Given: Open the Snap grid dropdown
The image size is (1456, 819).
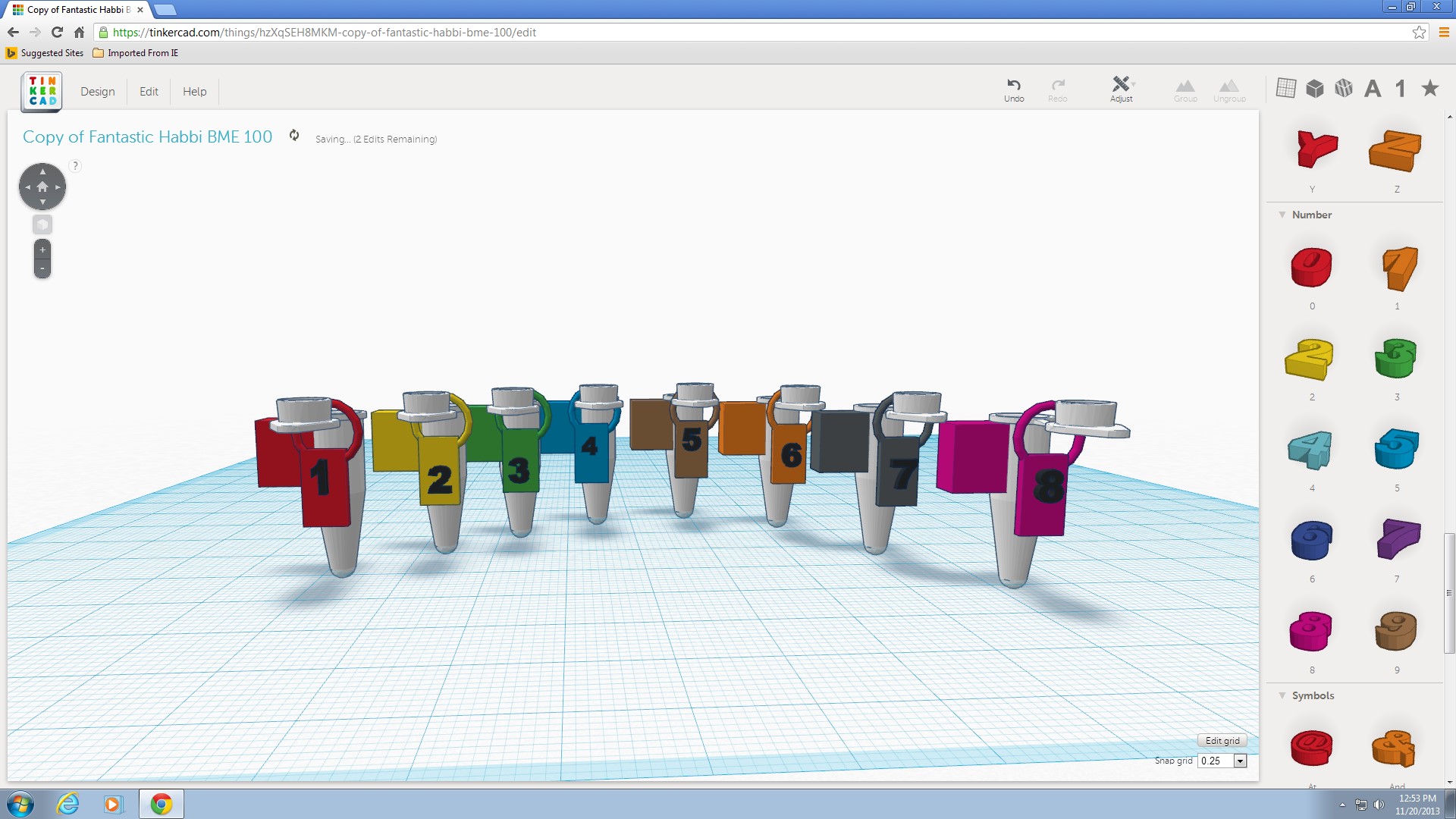Looking at the screenshot, I should click(1240, 761).
